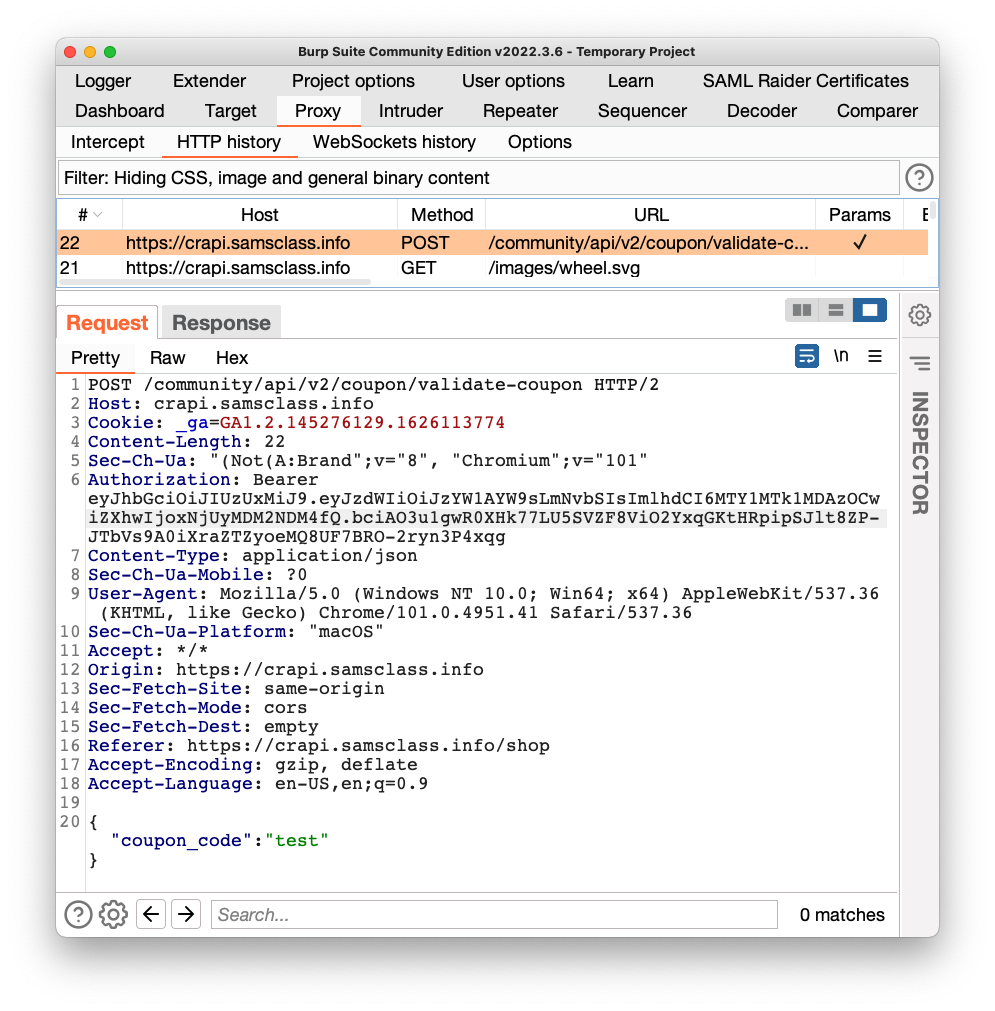Screen dimensions: 995x1011
Task: Switch to the Intruder tab
Action: click(x=411, y=111)
